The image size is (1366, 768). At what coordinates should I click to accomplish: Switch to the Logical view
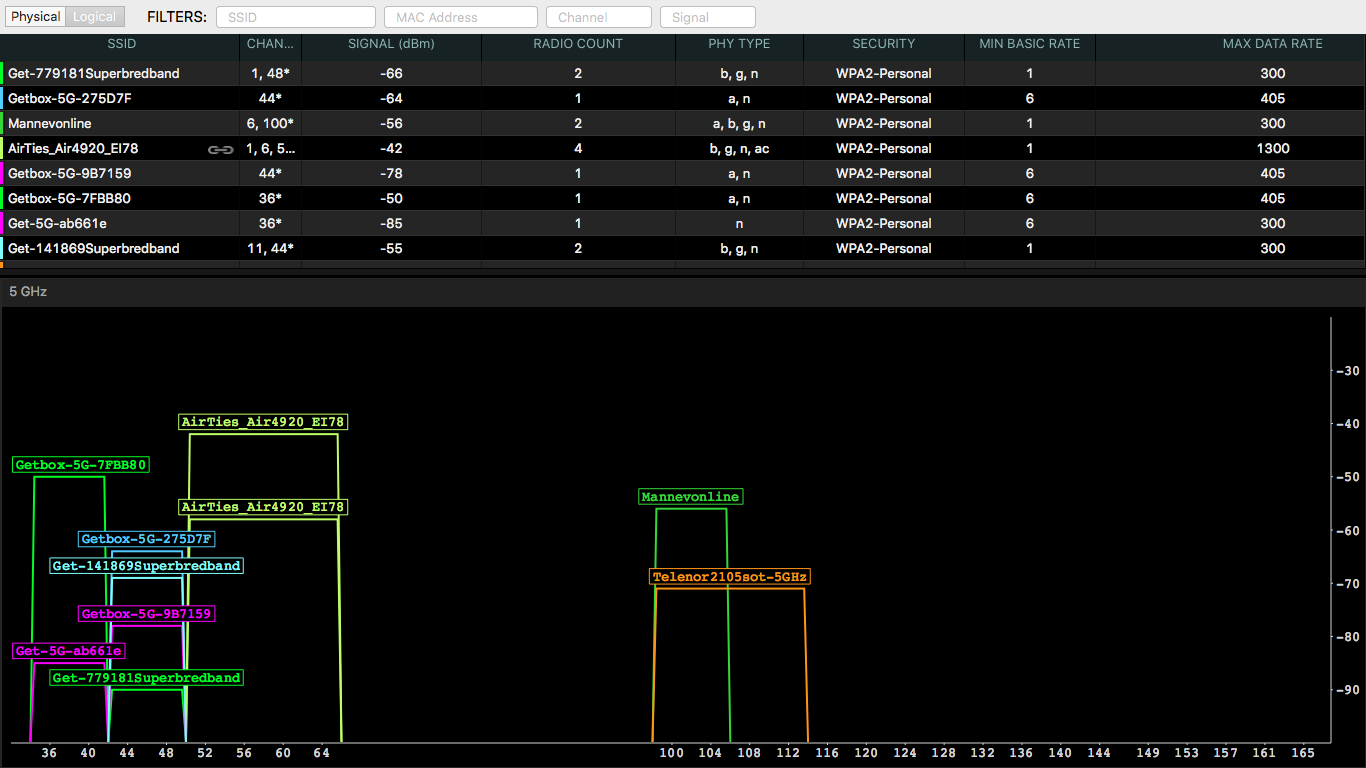[x=95, y=17]
